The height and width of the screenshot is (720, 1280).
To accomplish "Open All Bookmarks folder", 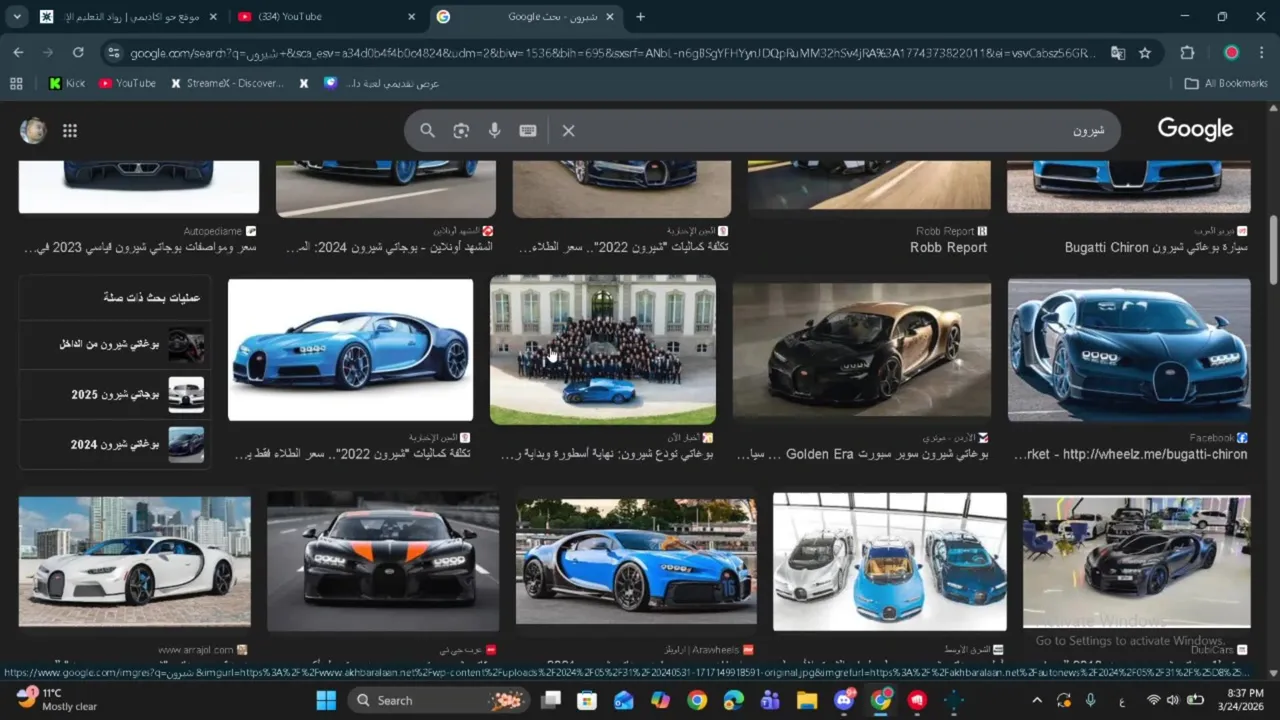I will pos(1225,83).
